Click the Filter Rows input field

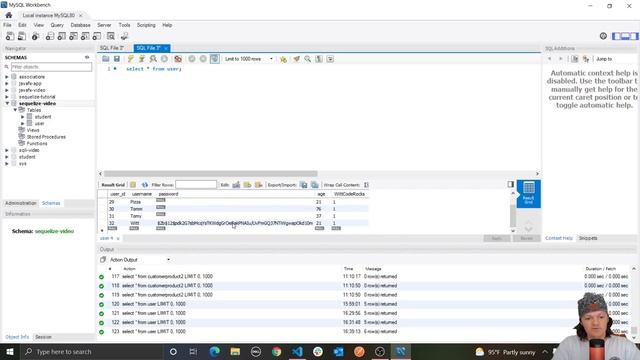196,185
